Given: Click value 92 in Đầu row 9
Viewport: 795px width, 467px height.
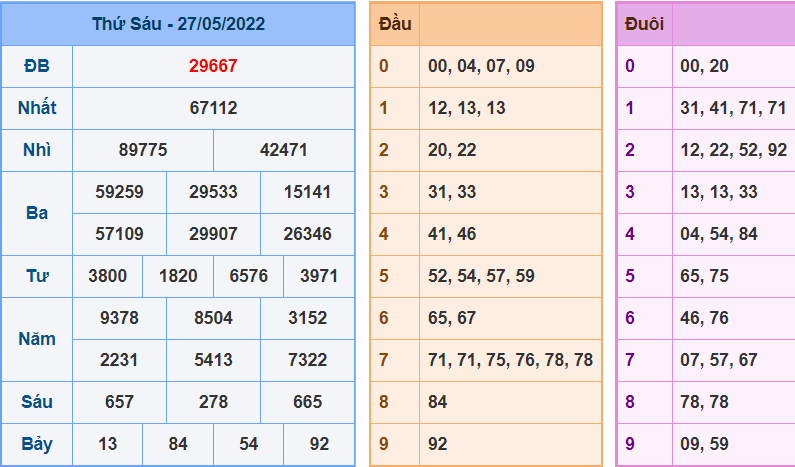Looking at the screenshot, I should pos(438,445).
